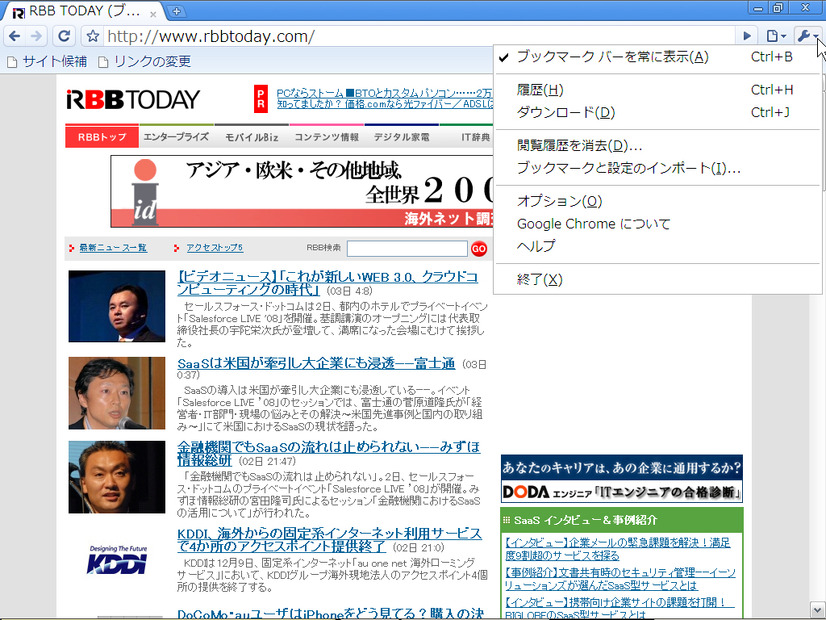Click the DODA ITエンジニア advertisement banner
The width and height of the screenshot is (826, 620).
(x=622, y=478)
